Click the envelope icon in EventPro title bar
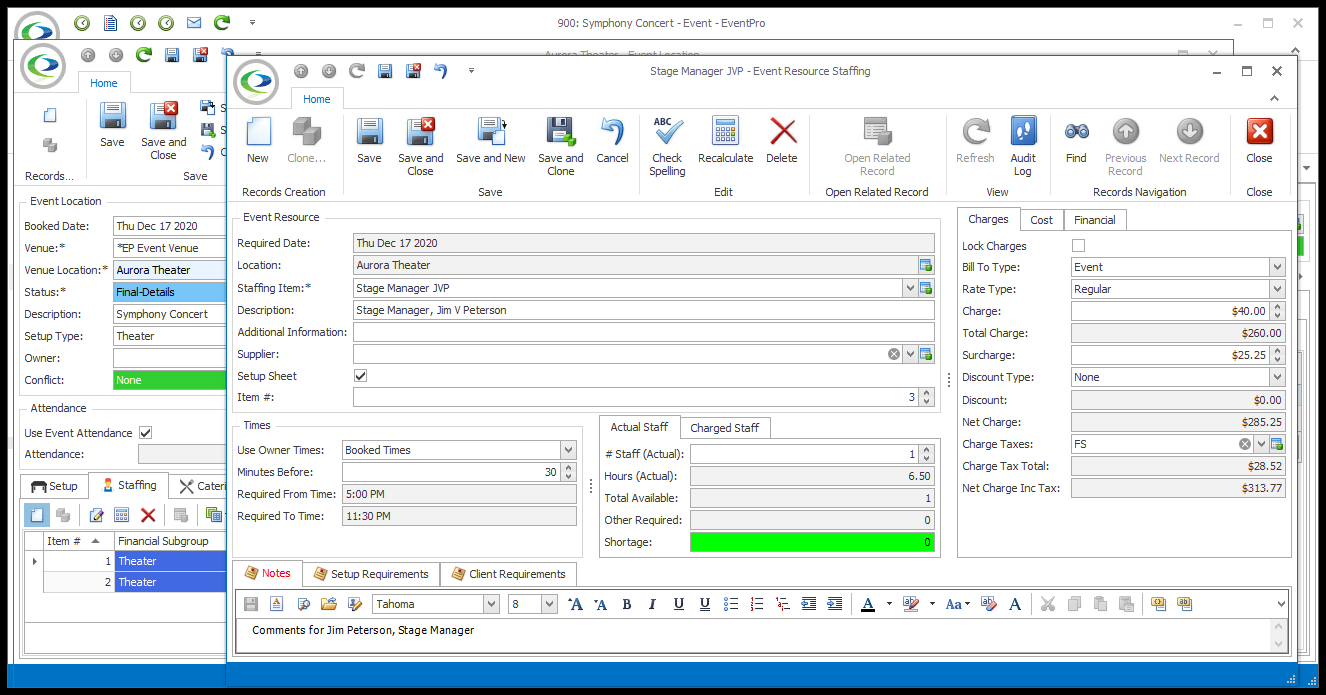 (194, 22)
